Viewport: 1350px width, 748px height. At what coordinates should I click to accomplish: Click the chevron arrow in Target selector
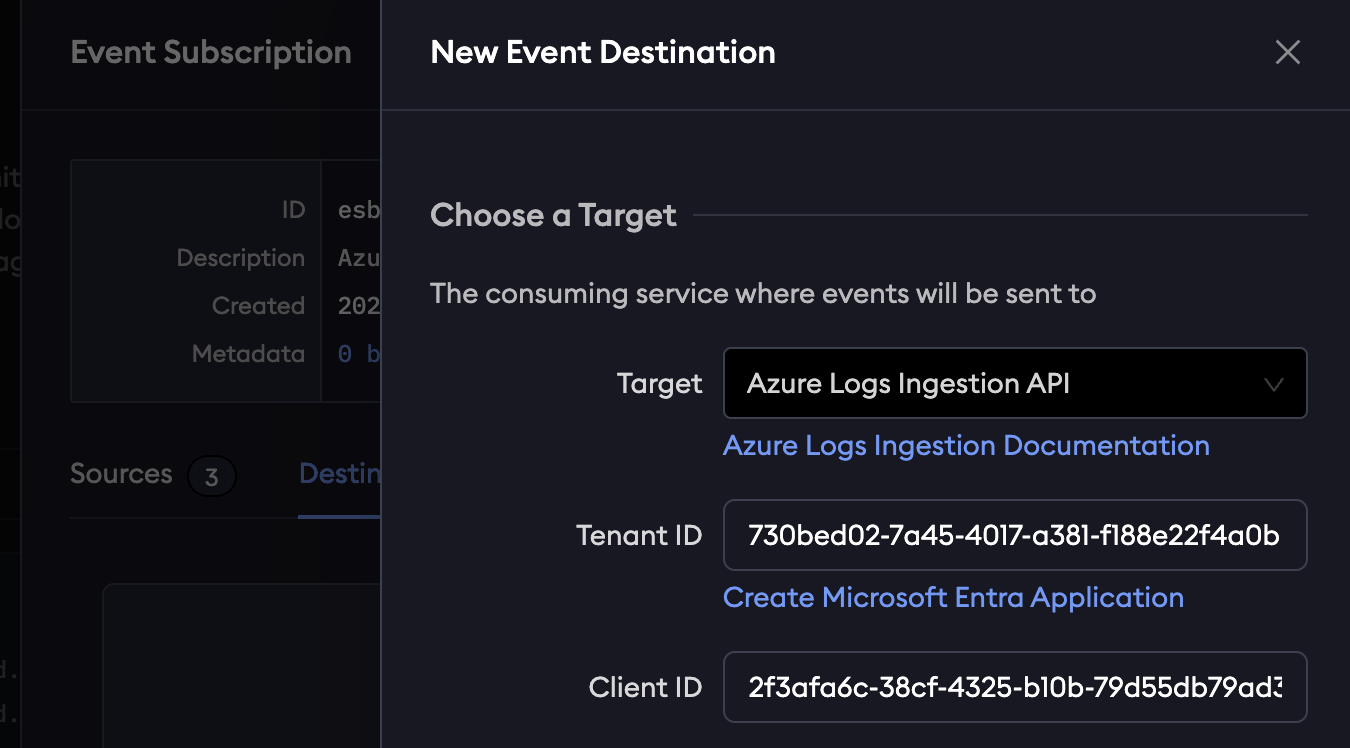(1273, 384)
